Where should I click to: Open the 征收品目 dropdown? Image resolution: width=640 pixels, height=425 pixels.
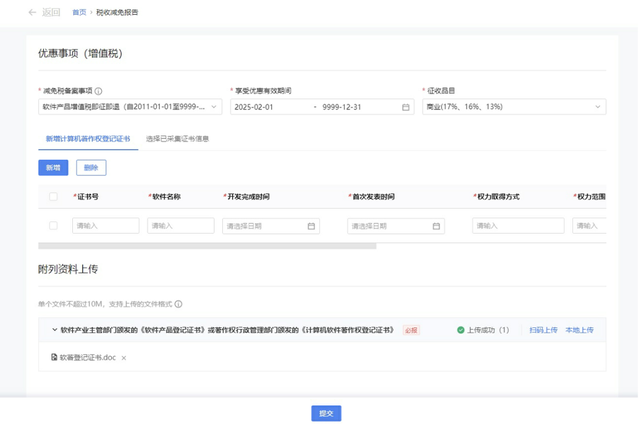514,107
